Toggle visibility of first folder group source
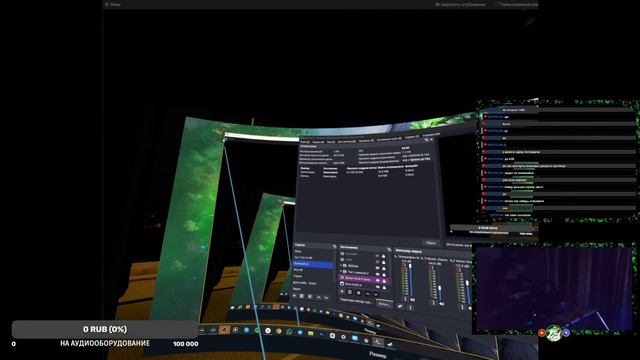Viewport: 640px width, 360px height. tap(378, 268)
